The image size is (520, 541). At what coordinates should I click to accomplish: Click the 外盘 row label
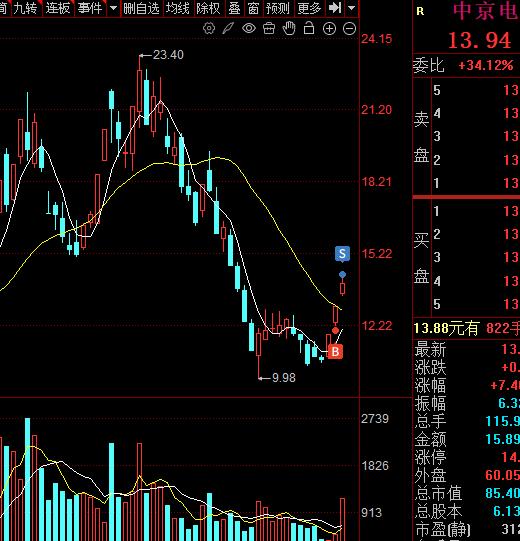click(430, 475)
